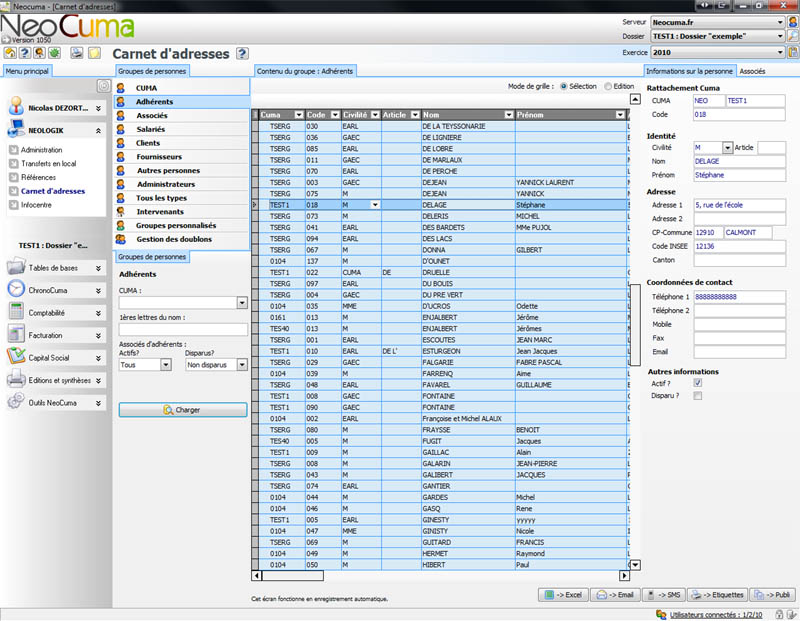800x621 pixels.
Task: Click the ChronoCuma clock icon
Action: pyautogui.click(x=16, y=289)
